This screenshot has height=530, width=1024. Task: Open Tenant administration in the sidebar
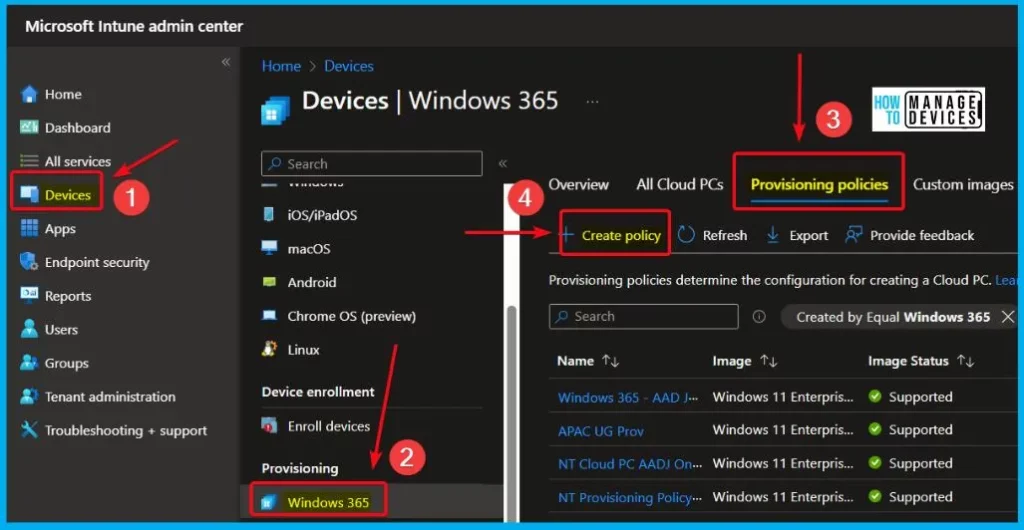[x=98, y=397]
